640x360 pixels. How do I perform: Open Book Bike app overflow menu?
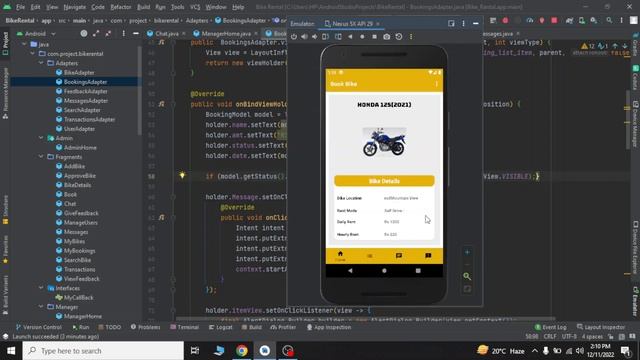coord(437,84)
